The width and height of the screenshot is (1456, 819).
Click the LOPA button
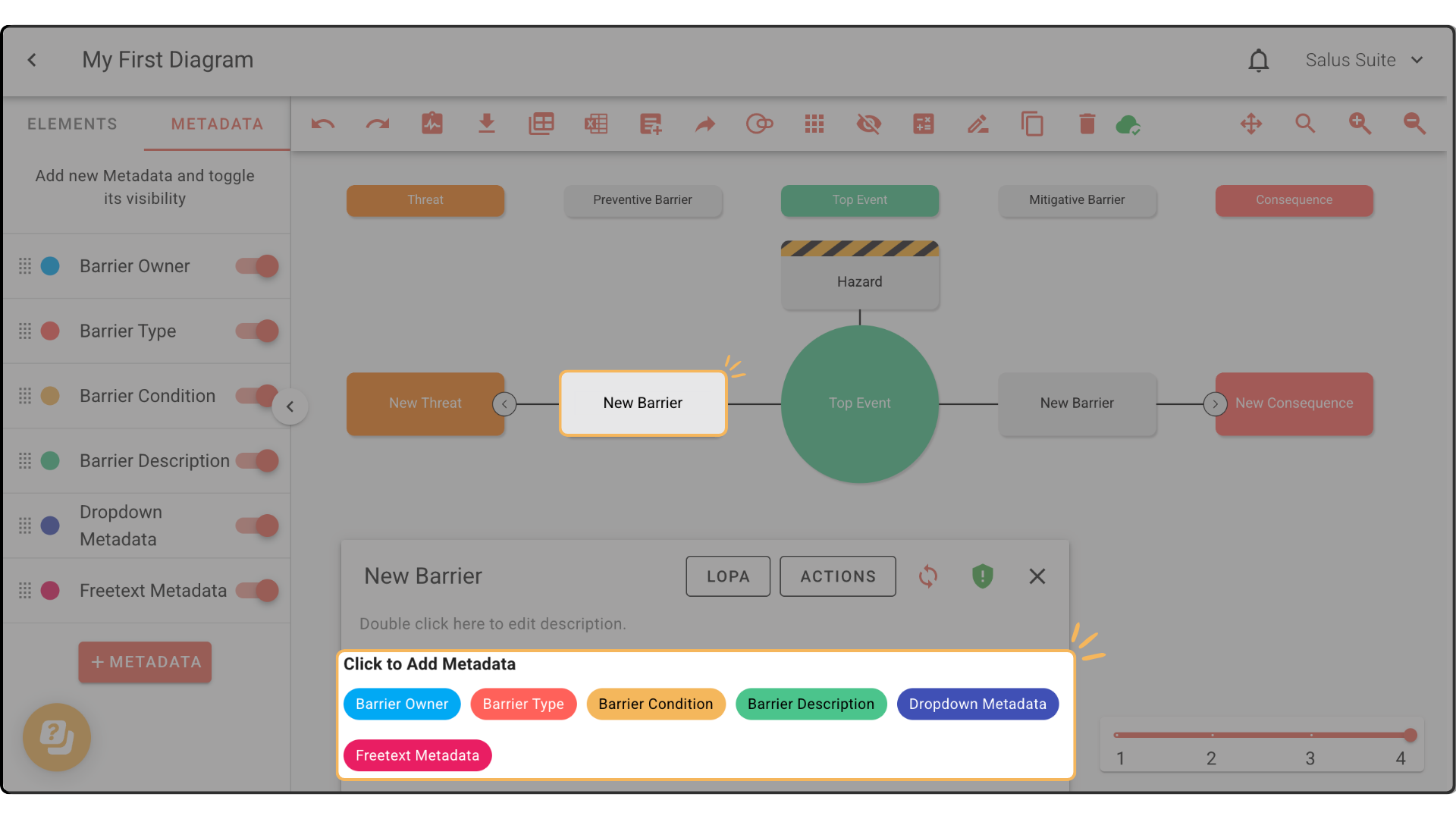[728, 576]
